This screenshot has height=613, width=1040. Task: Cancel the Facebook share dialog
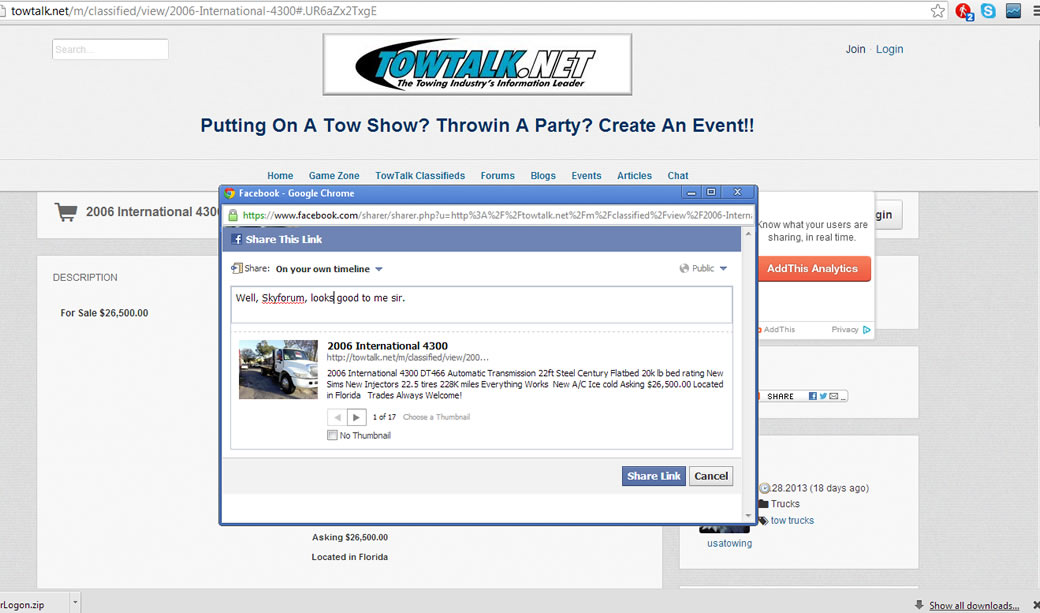[x=711, y=476]
